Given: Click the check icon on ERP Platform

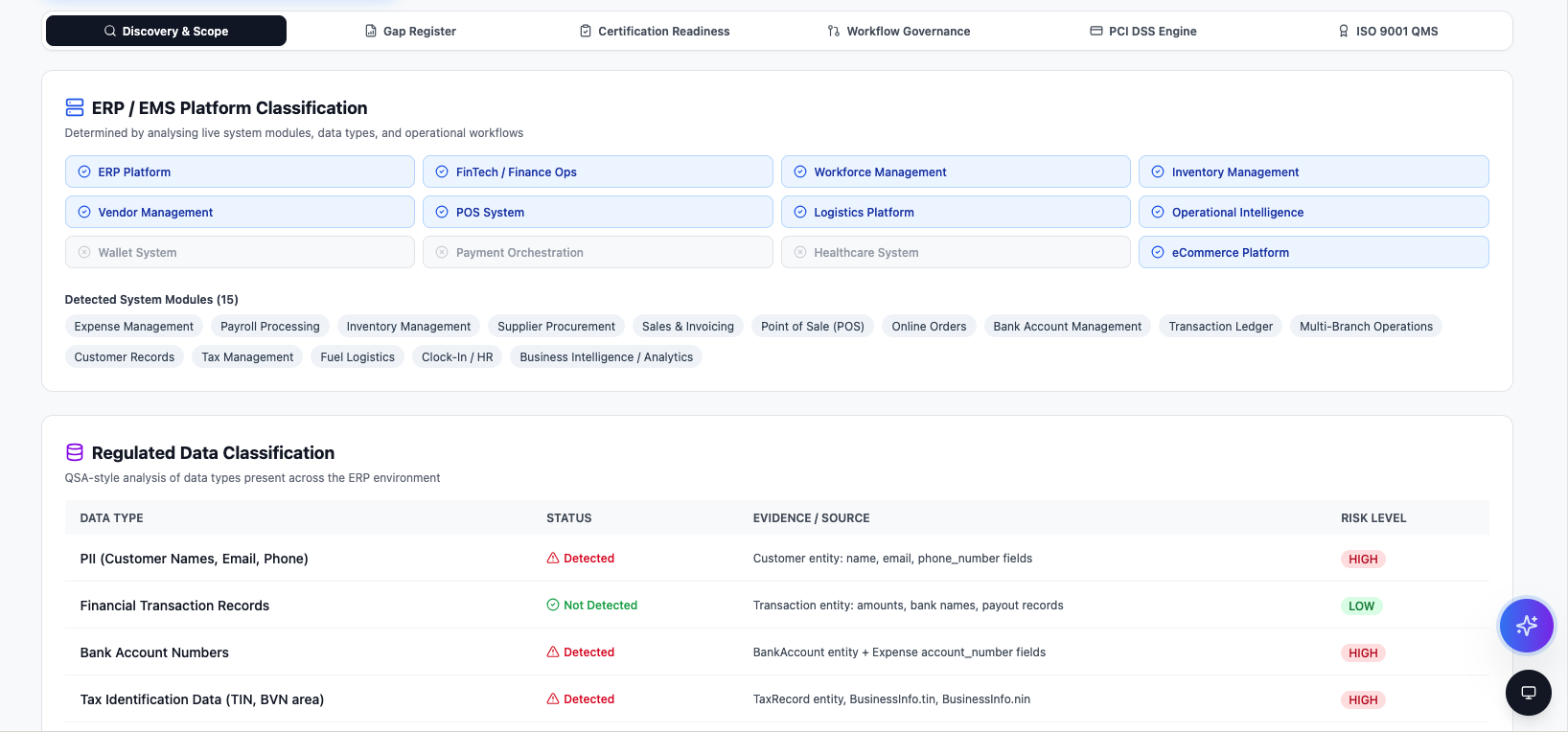Looking at the screenshot, I should 84,172.
